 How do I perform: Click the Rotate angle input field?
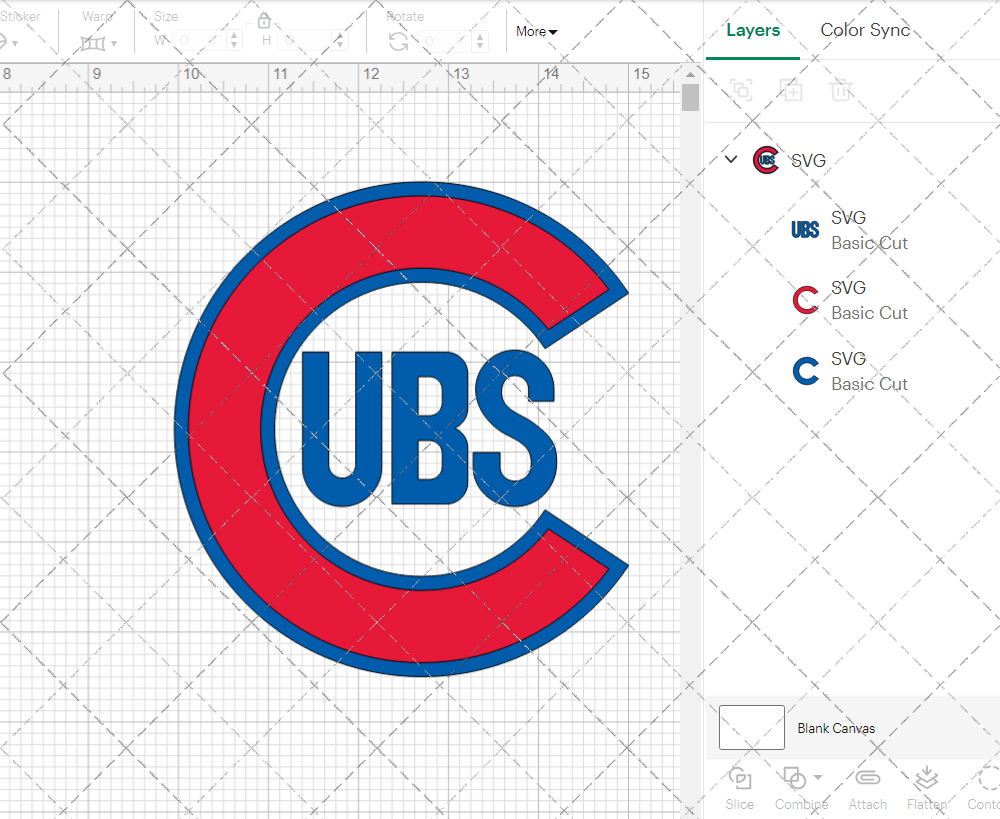tap(446, 41)
